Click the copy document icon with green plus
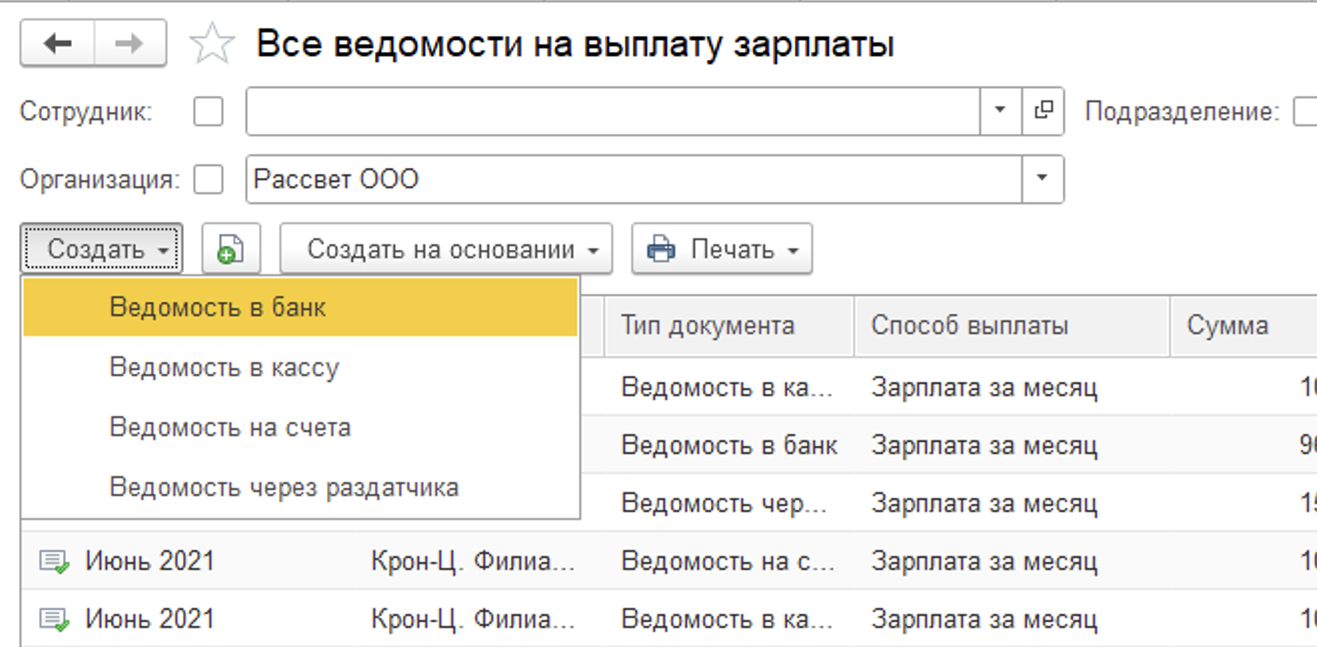The height and width of the screenshot is (647, 1317). pos(231,249)
